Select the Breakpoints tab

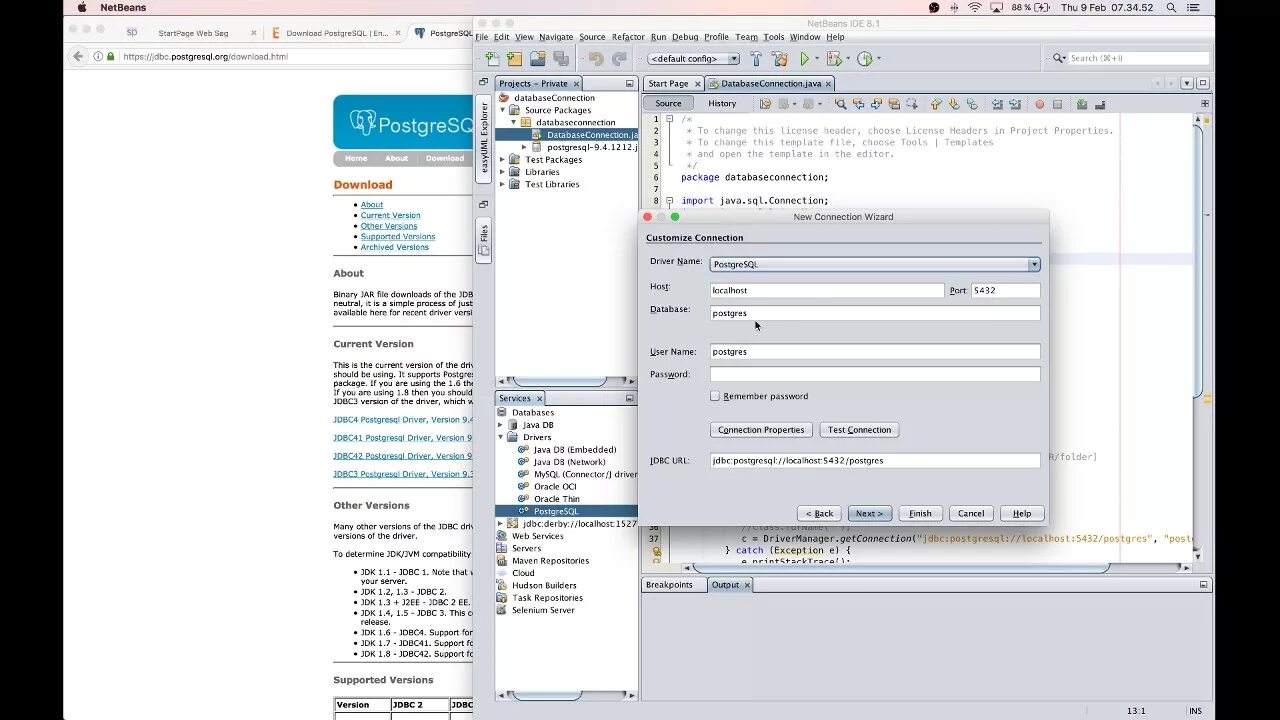(x=669, y=585)
